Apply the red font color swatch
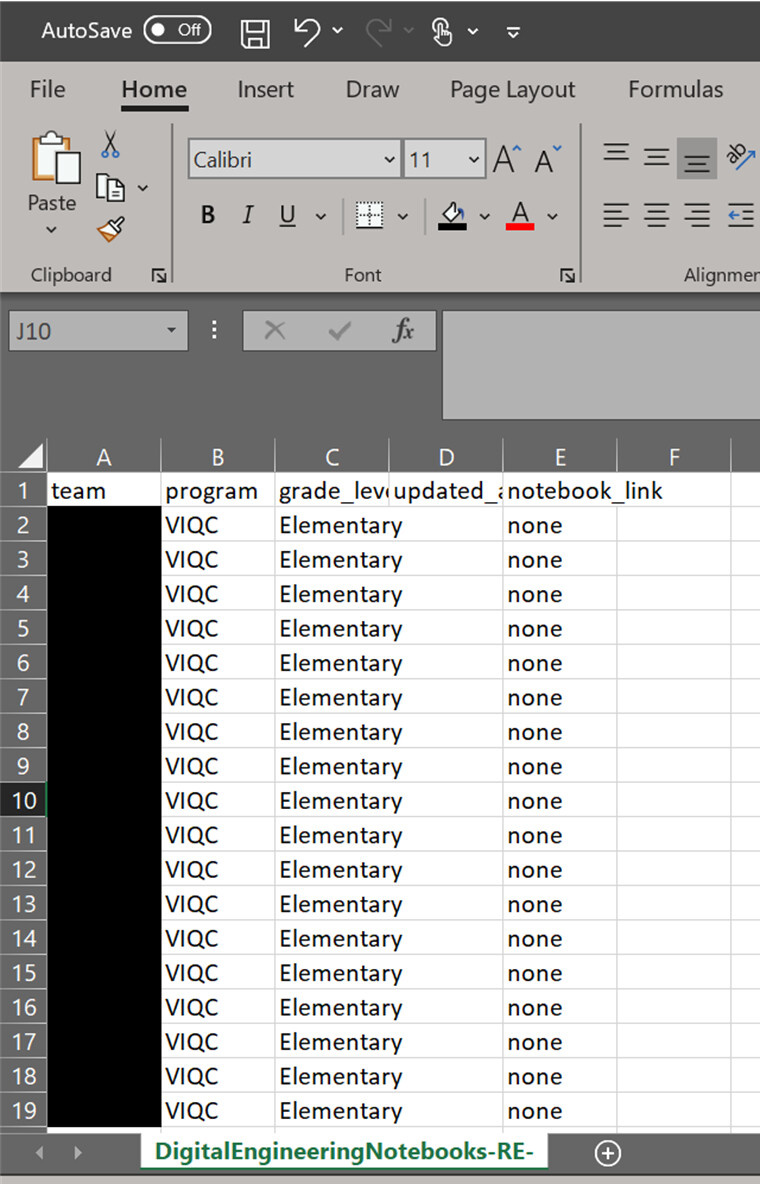 pyautogui.click(x=520, y=215)
